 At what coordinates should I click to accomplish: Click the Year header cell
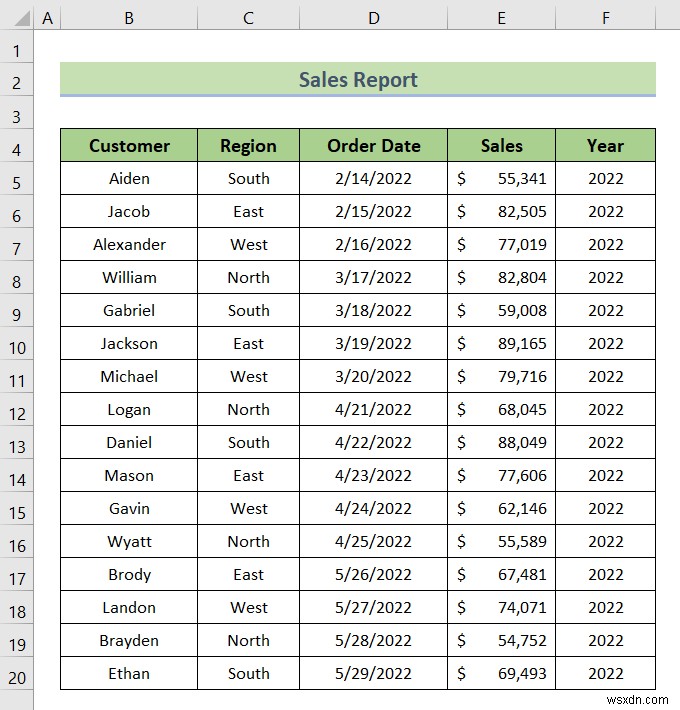(x=605, y=146)
